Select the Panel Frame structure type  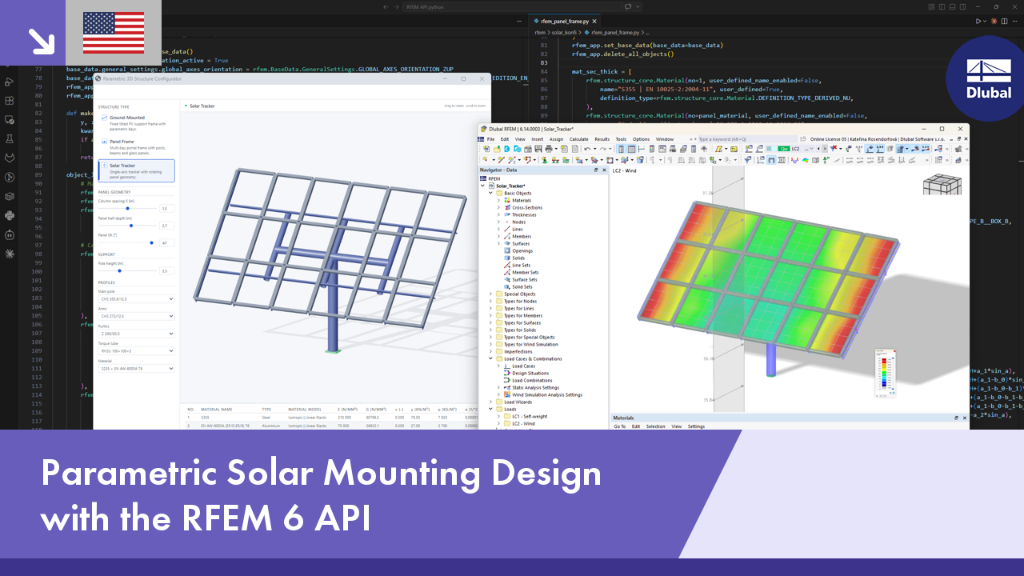136,147
